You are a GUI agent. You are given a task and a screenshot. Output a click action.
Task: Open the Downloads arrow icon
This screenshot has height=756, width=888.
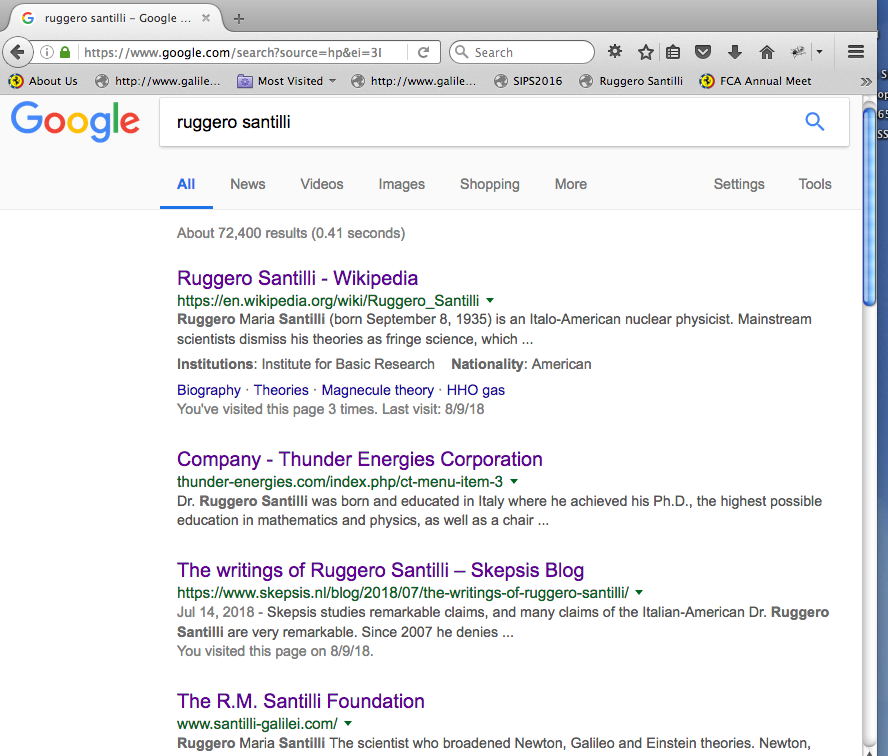point(735,53)
